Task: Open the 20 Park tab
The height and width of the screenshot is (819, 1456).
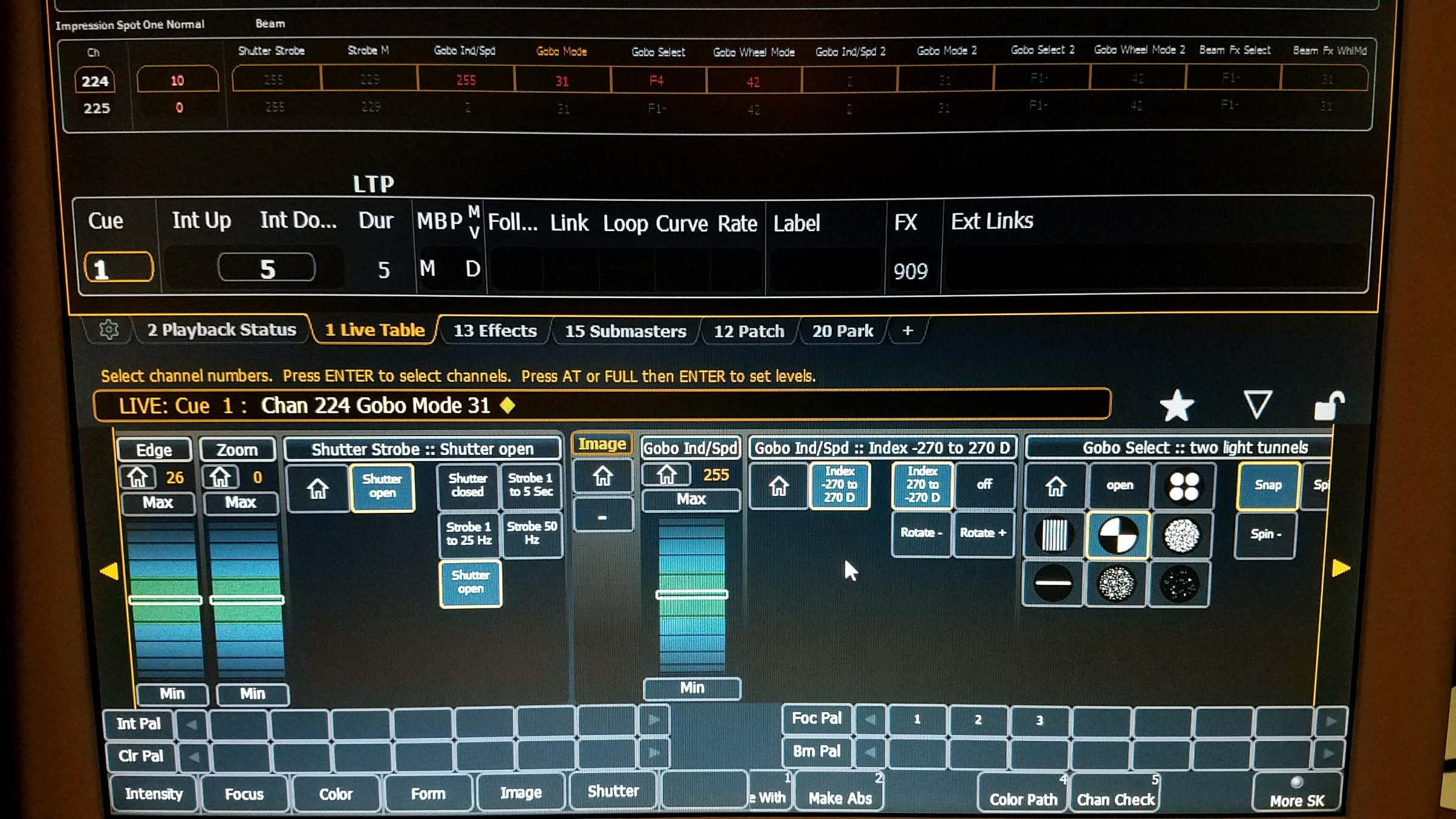Action: [x=843, y=331]
